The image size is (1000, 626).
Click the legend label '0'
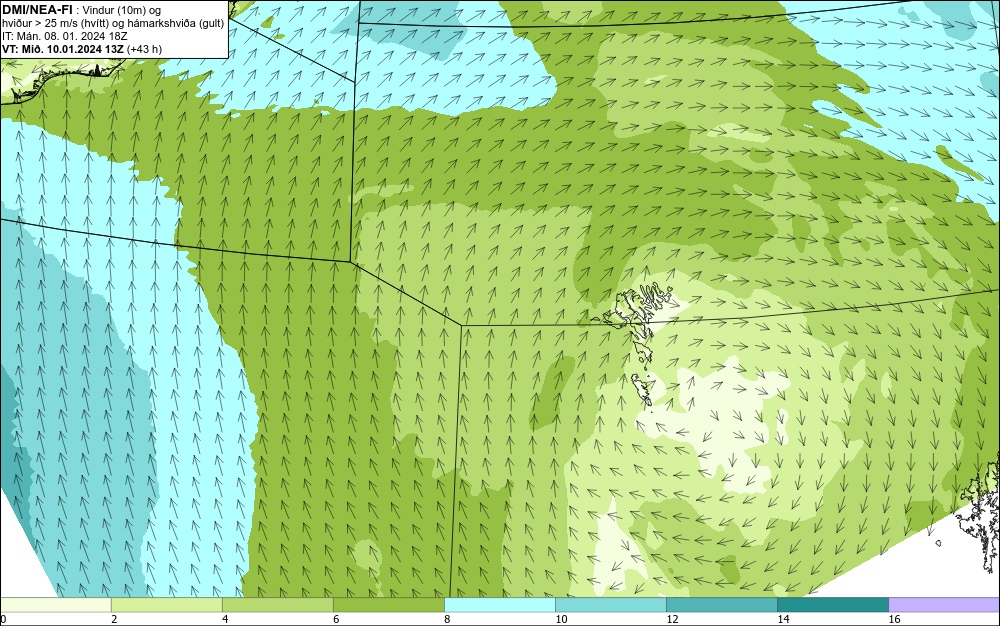[x=3, y=619]
